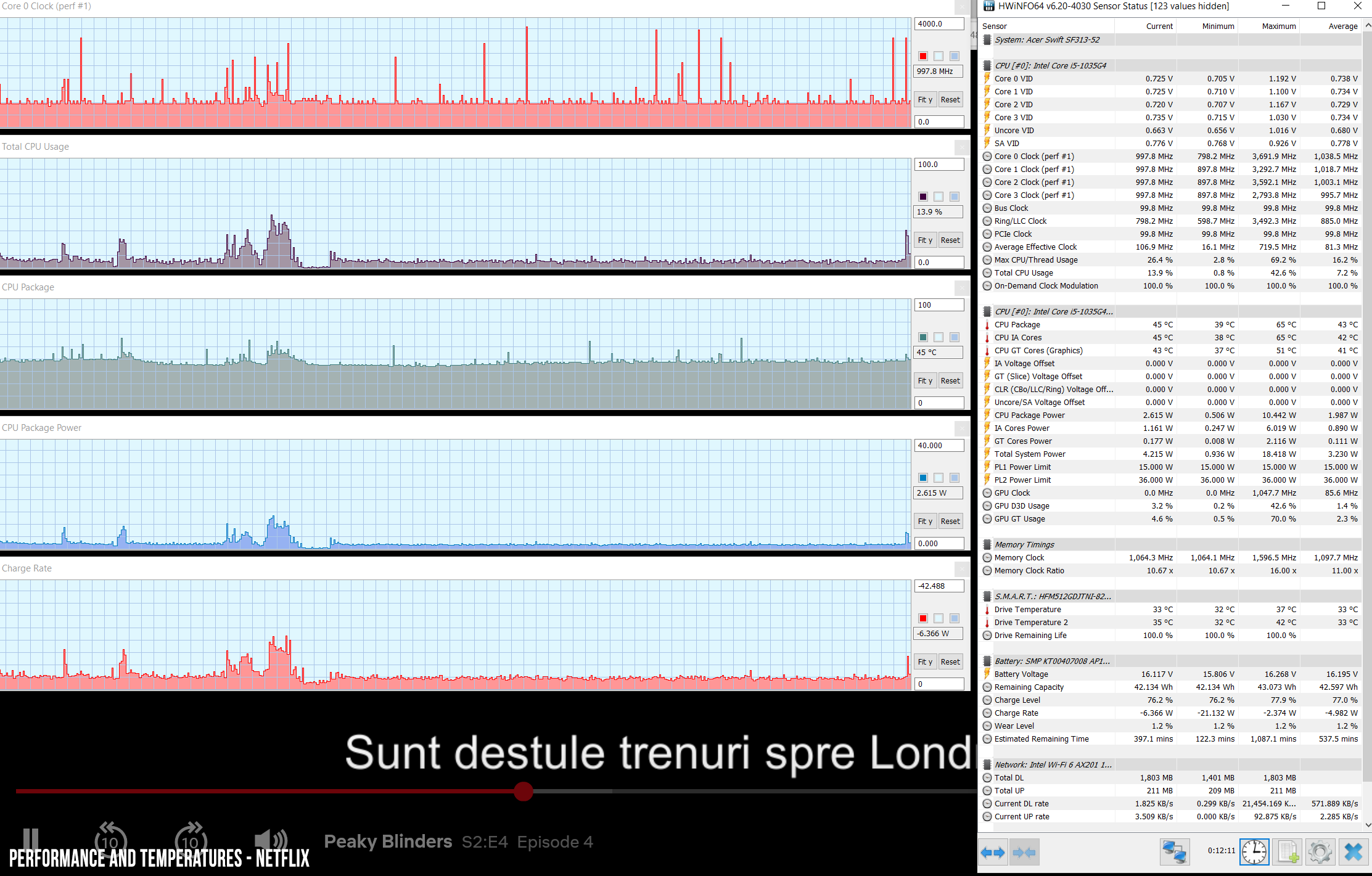Skip forward 10 seconds in Netflix

tap(191, 840)
